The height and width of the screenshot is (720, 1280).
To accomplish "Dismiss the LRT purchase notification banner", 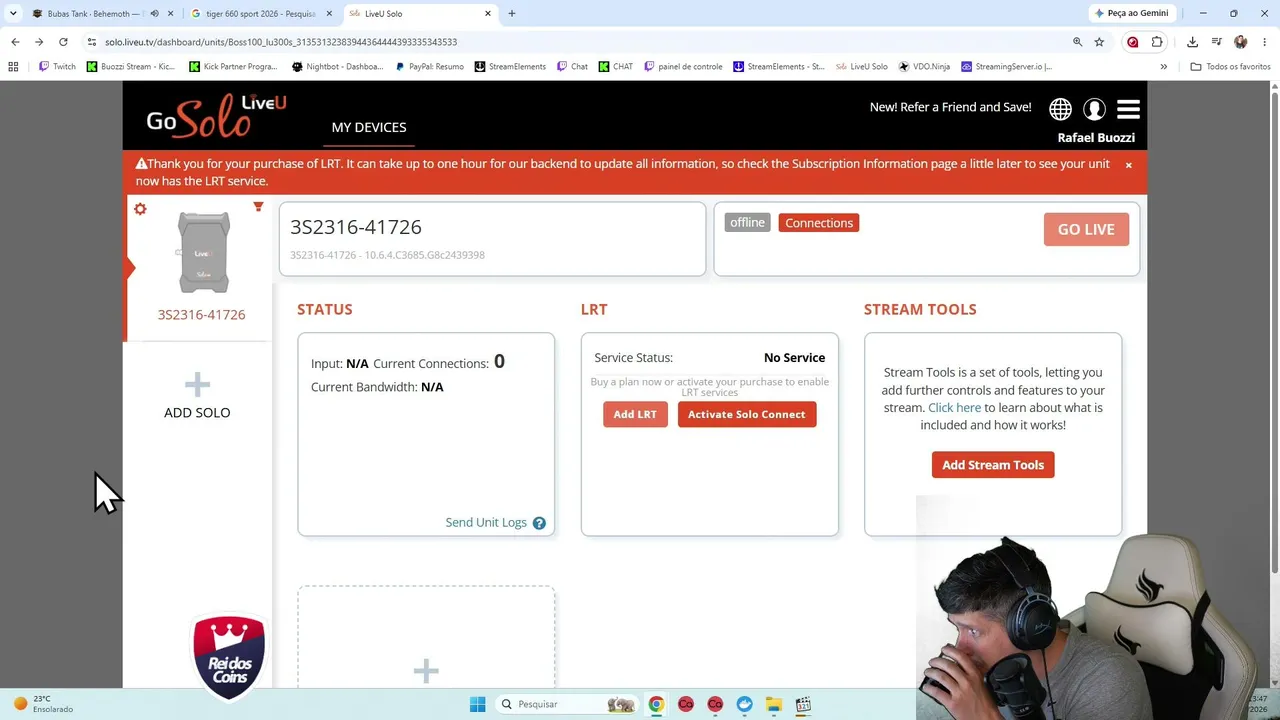I will pyautogui.click(x=1128, y=165).
